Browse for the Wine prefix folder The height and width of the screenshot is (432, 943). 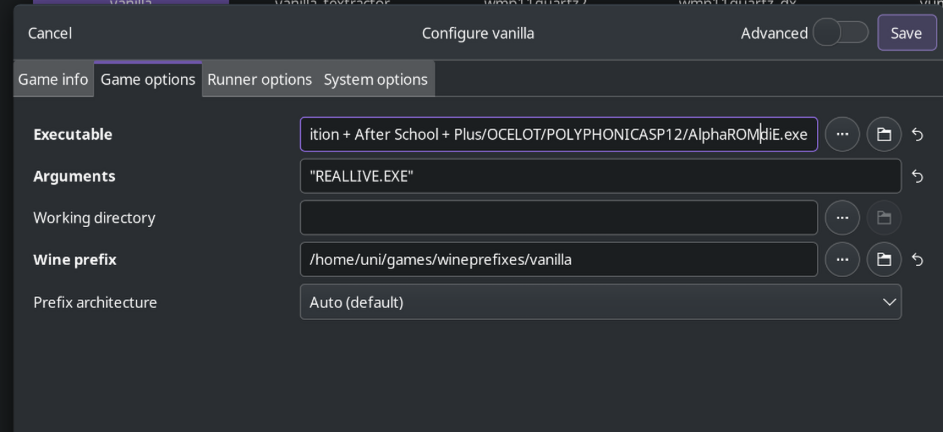[842, 259]
